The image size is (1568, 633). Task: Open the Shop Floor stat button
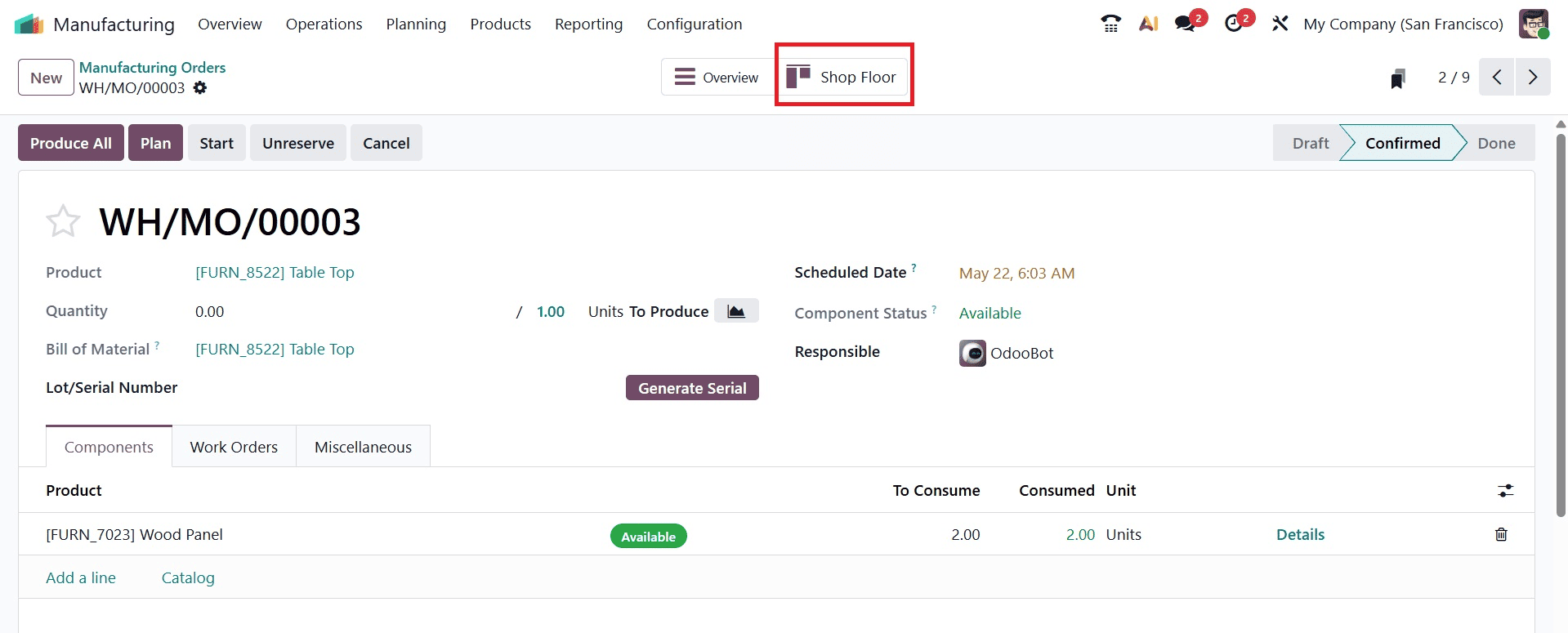(x=842, y=77)
